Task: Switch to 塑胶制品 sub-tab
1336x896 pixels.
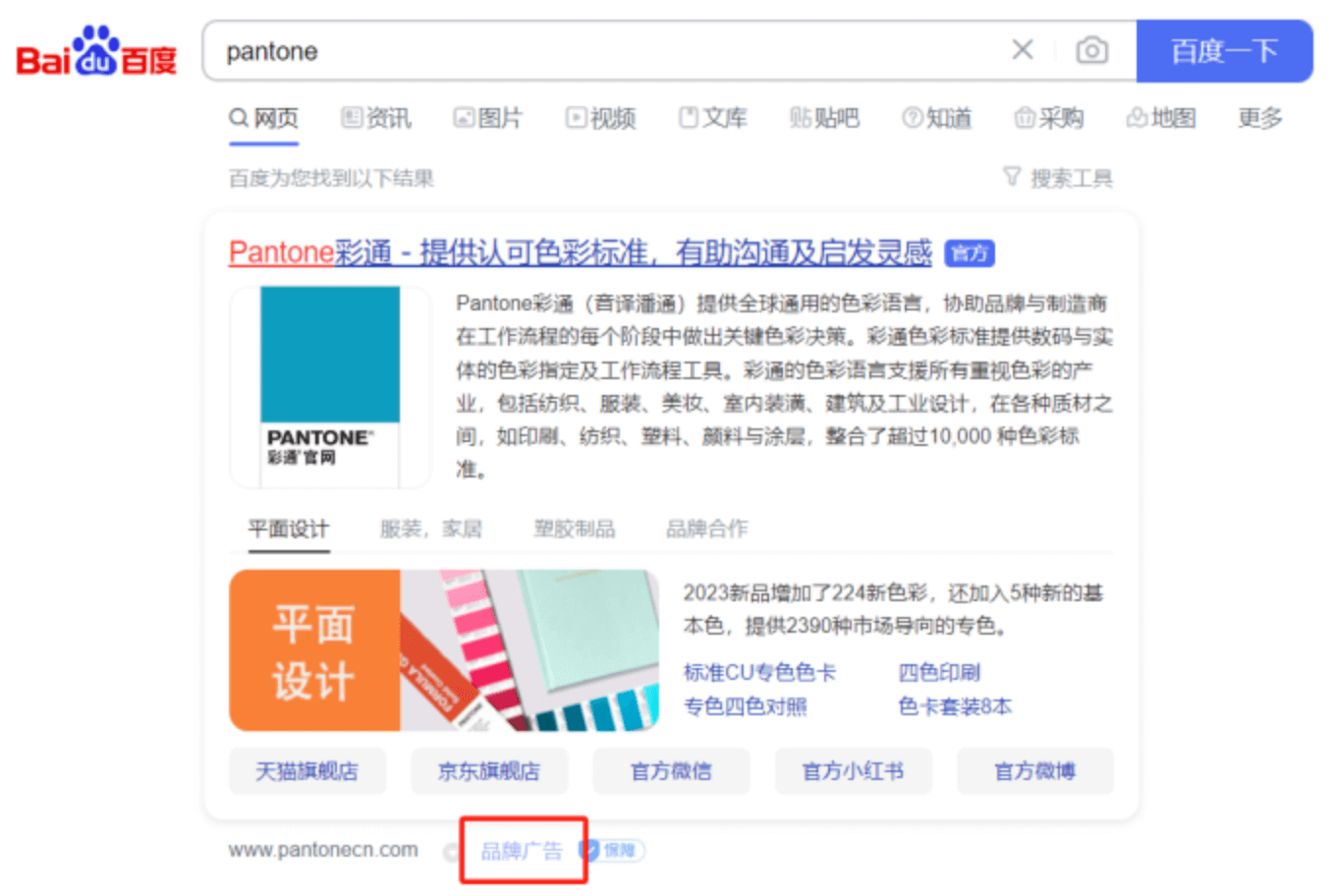Action: 575,529
